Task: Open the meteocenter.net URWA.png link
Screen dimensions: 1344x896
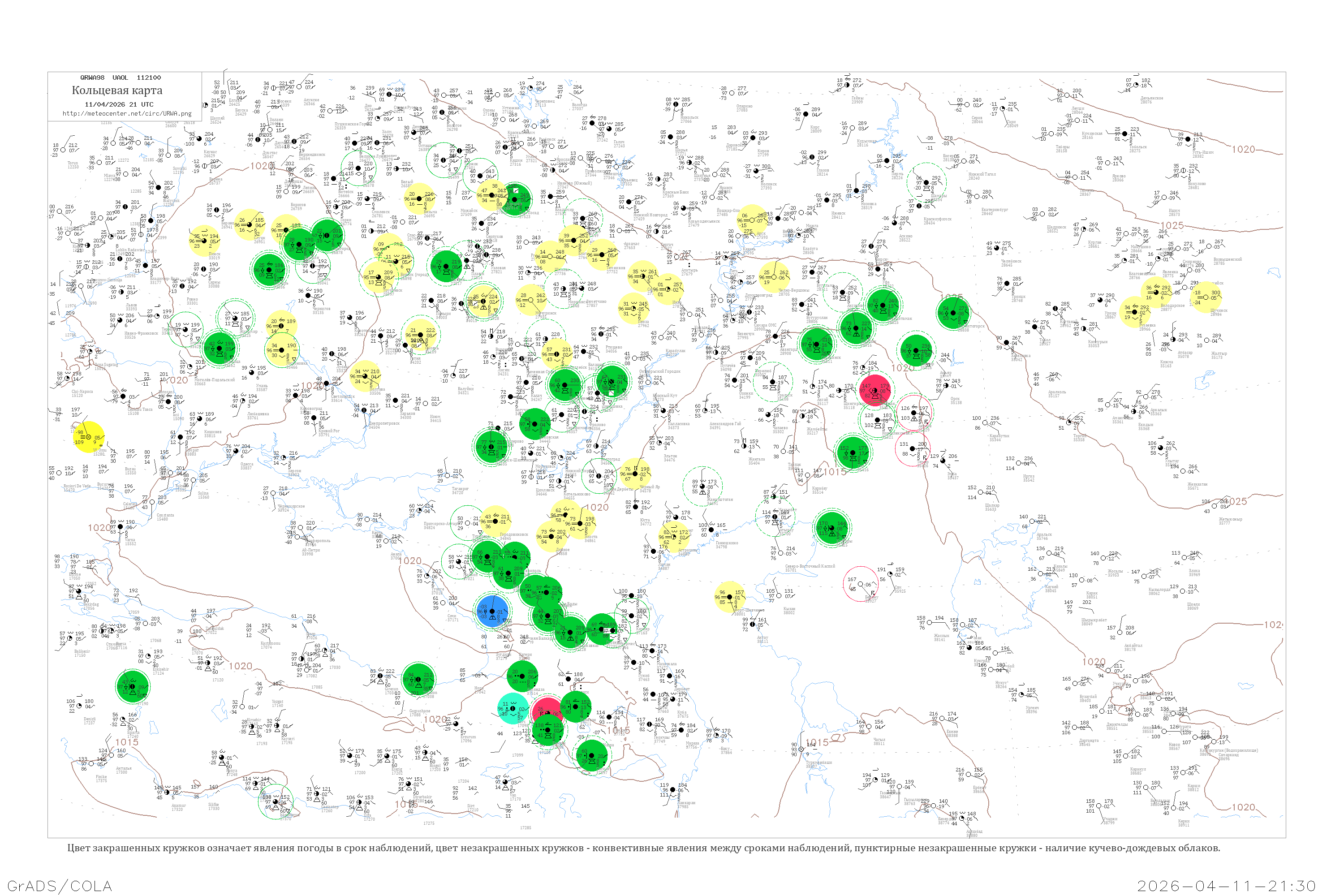Action: (x=126, y=114)
